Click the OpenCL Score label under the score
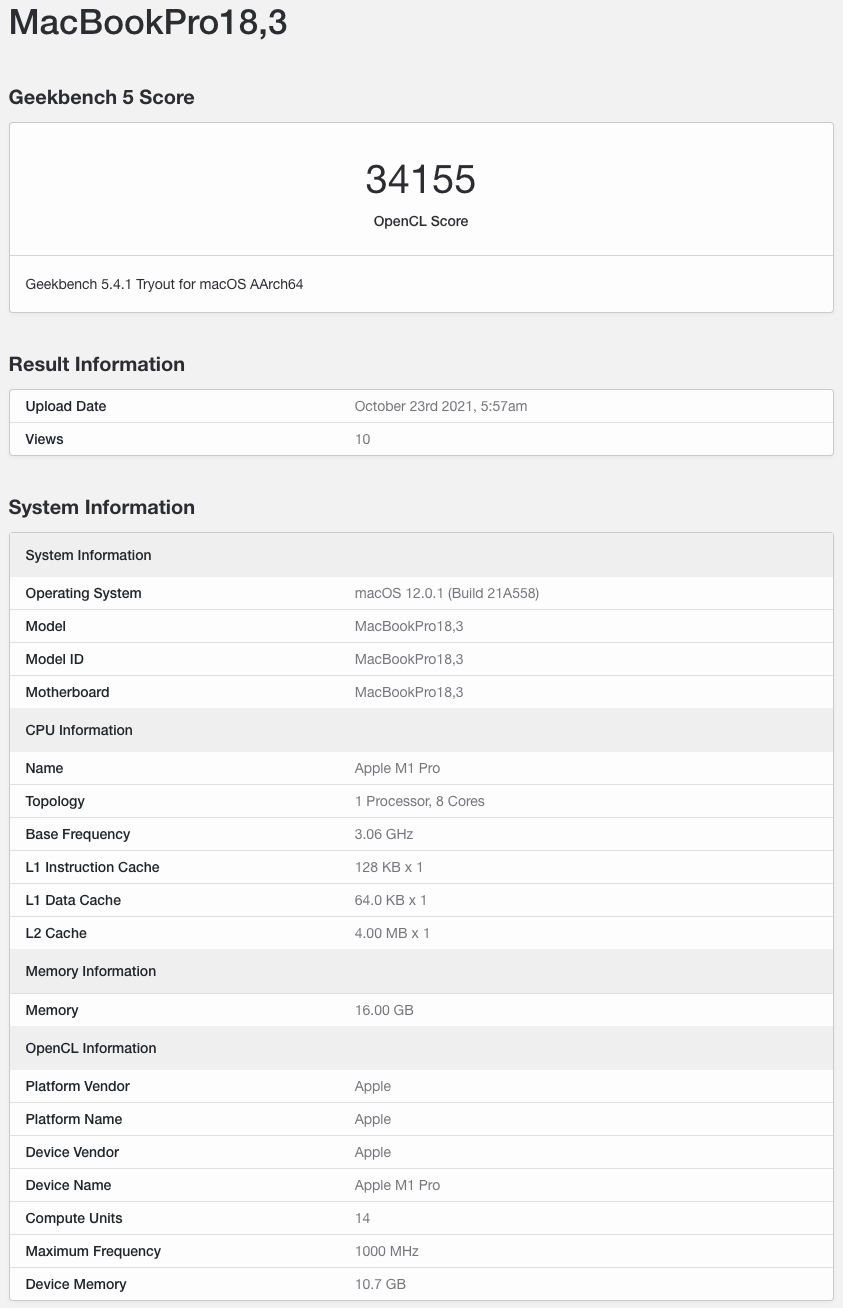Viewport: 843px width, 1308px height. 420,221
